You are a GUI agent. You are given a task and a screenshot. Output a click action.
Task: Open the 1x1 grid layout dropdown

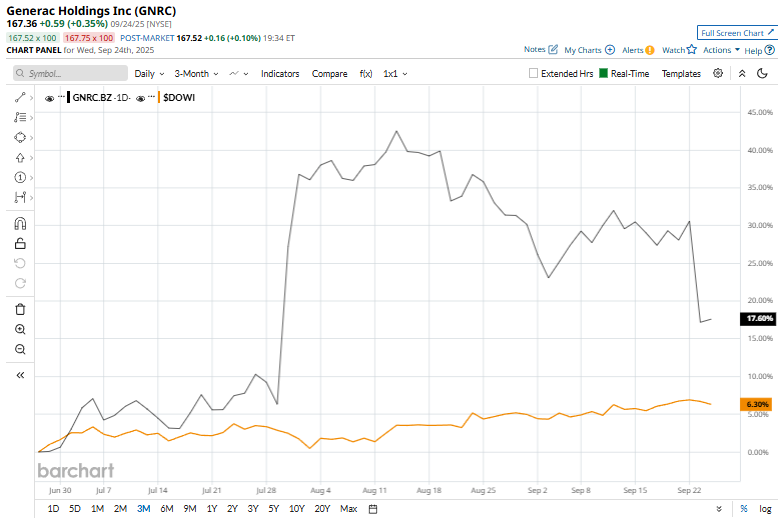point(395,73)
